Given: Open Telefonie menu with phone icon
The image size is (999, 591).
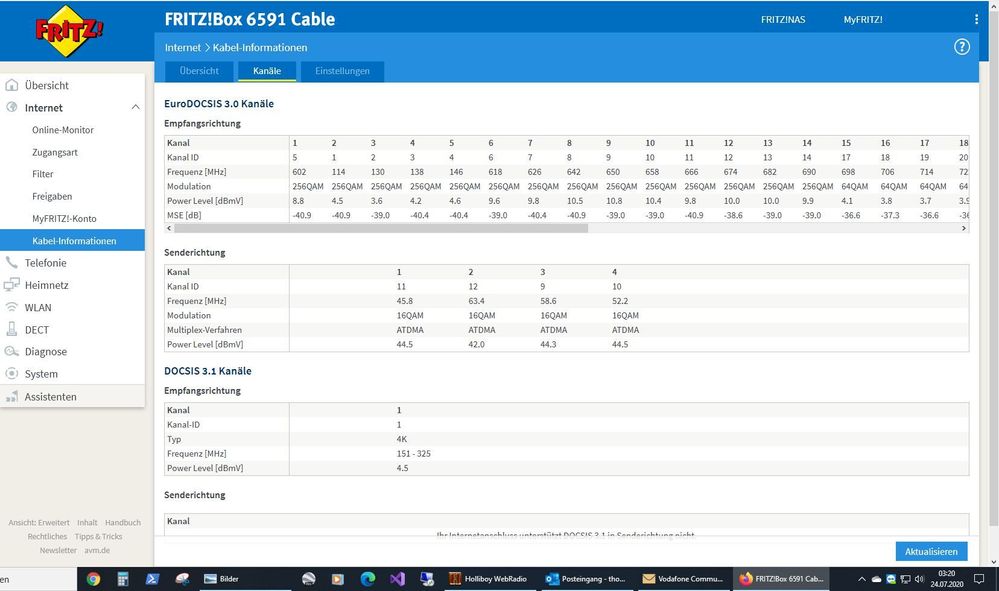Looking at the screenshot, I should (45, 263).
